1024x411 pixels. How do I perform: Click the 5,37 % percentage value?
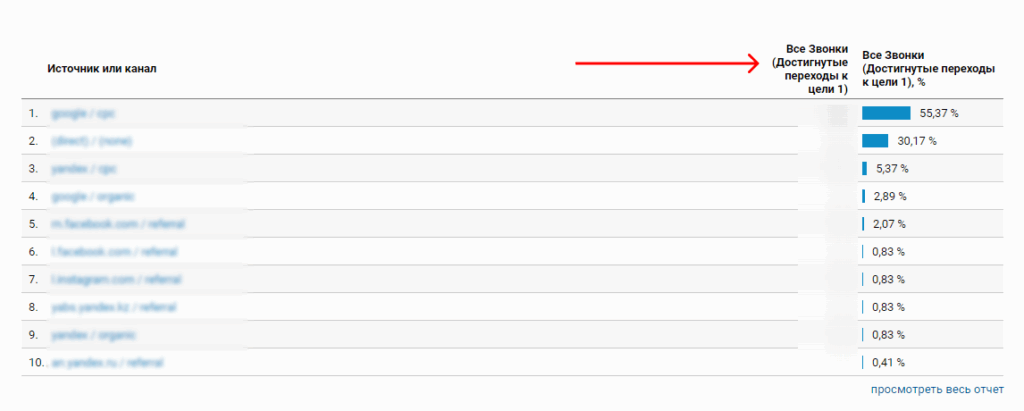coord(889,169)
